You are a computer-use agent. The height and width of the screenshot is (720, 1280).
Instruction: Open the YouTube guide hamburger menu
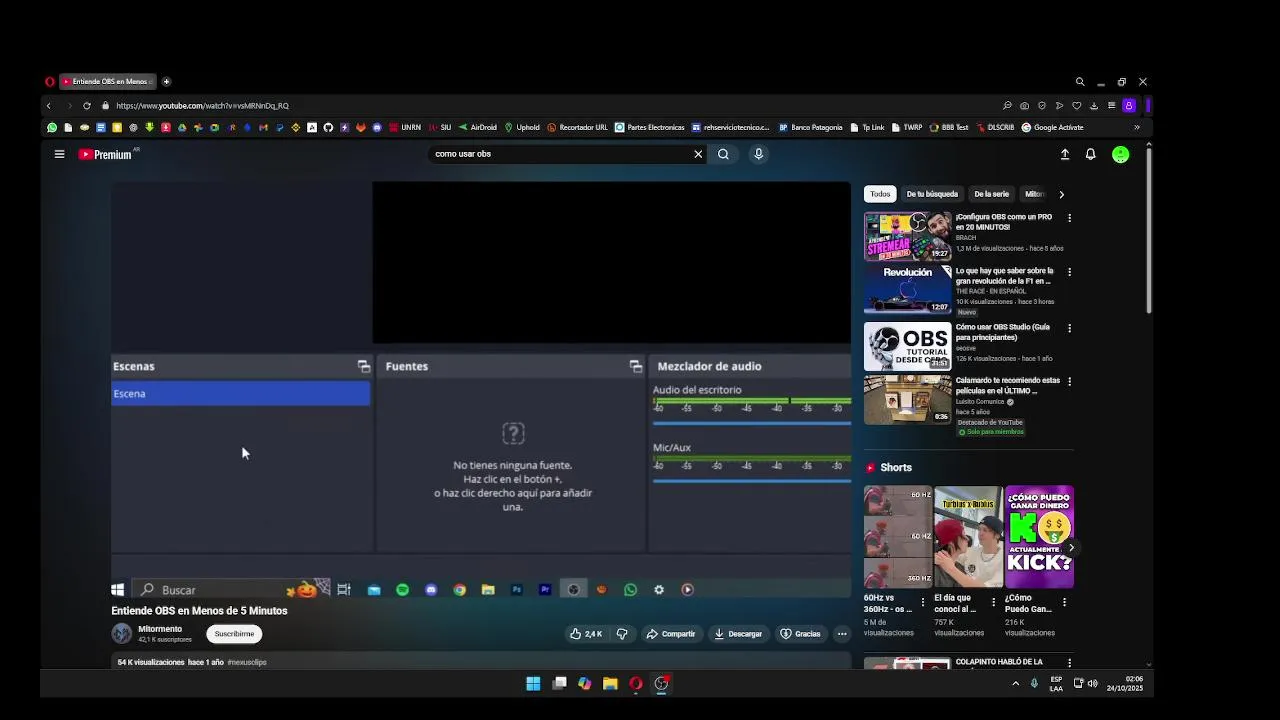[59, 154]
